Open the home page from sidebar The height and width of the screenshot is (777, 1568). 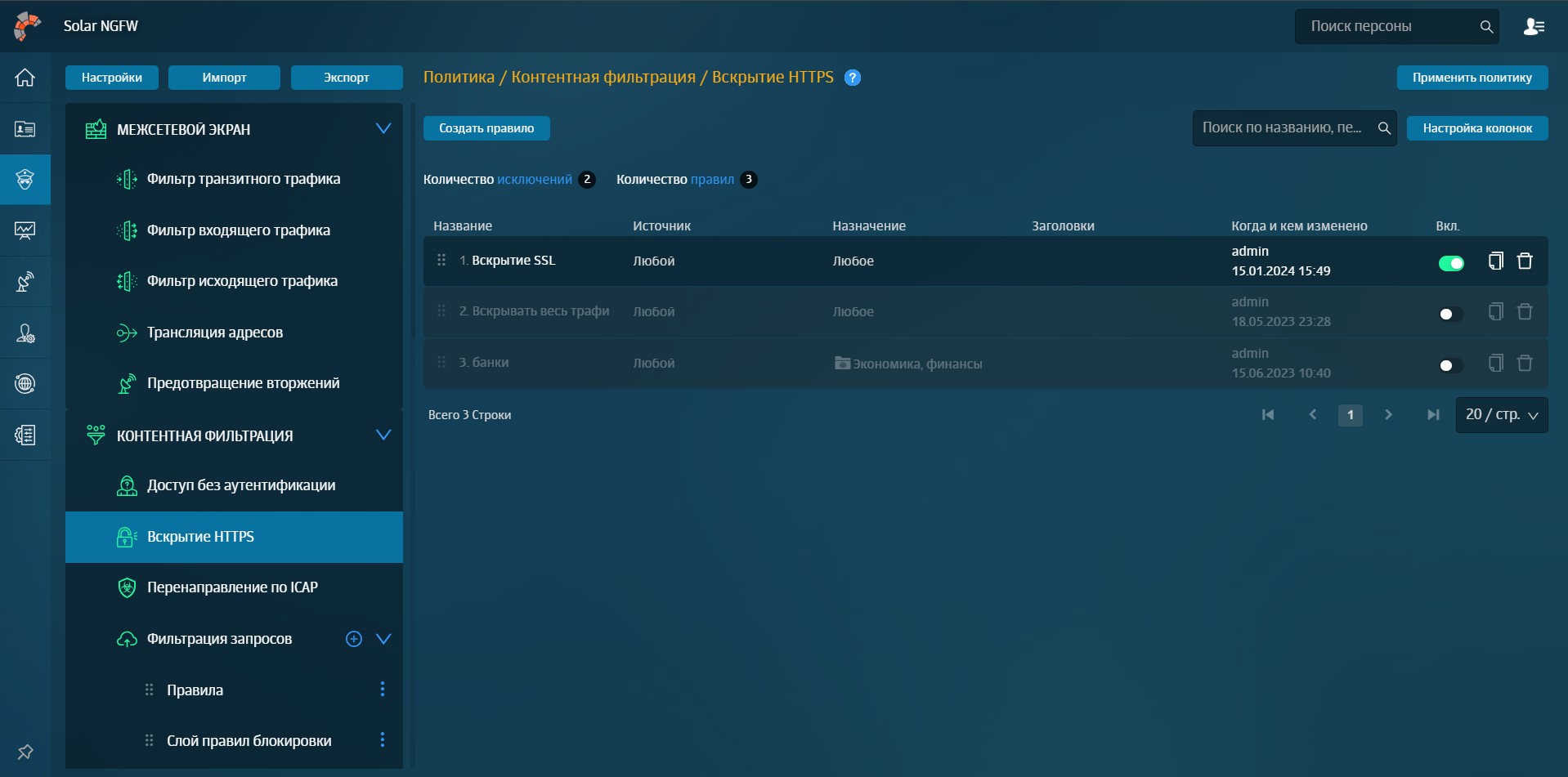(x=25, y=78)
